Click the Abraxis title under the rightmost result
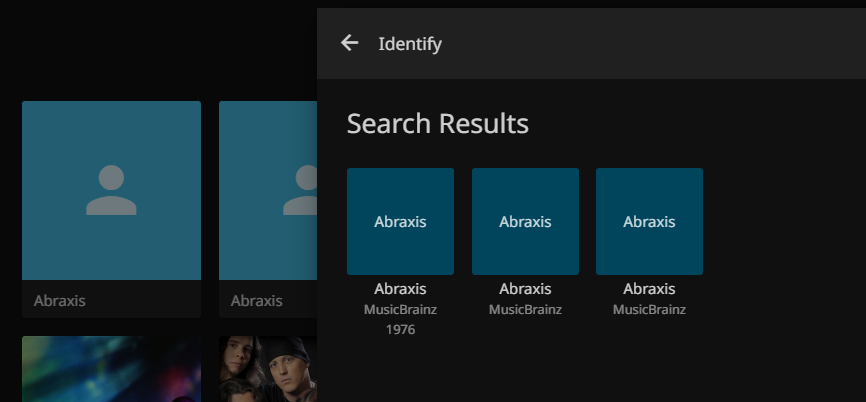The height and width of the screenshot is (402, 866). click(649, 289)
